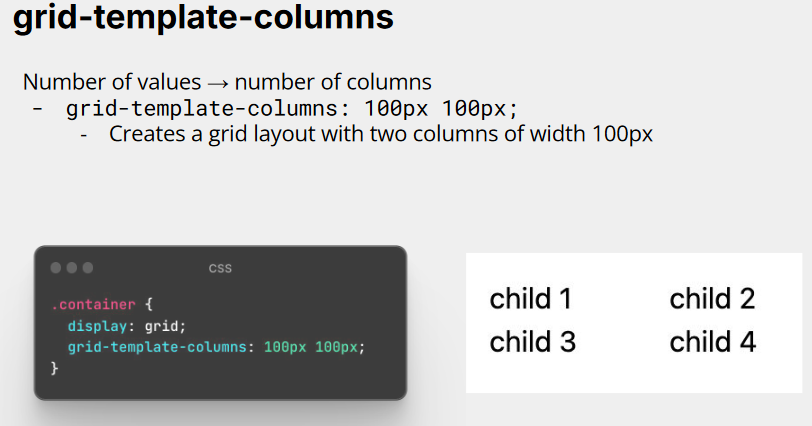This screenshot has height=426, width=812.
Task: Click the closing brace in code snippet
Action: pyautogui.click(x=54, y=368)
